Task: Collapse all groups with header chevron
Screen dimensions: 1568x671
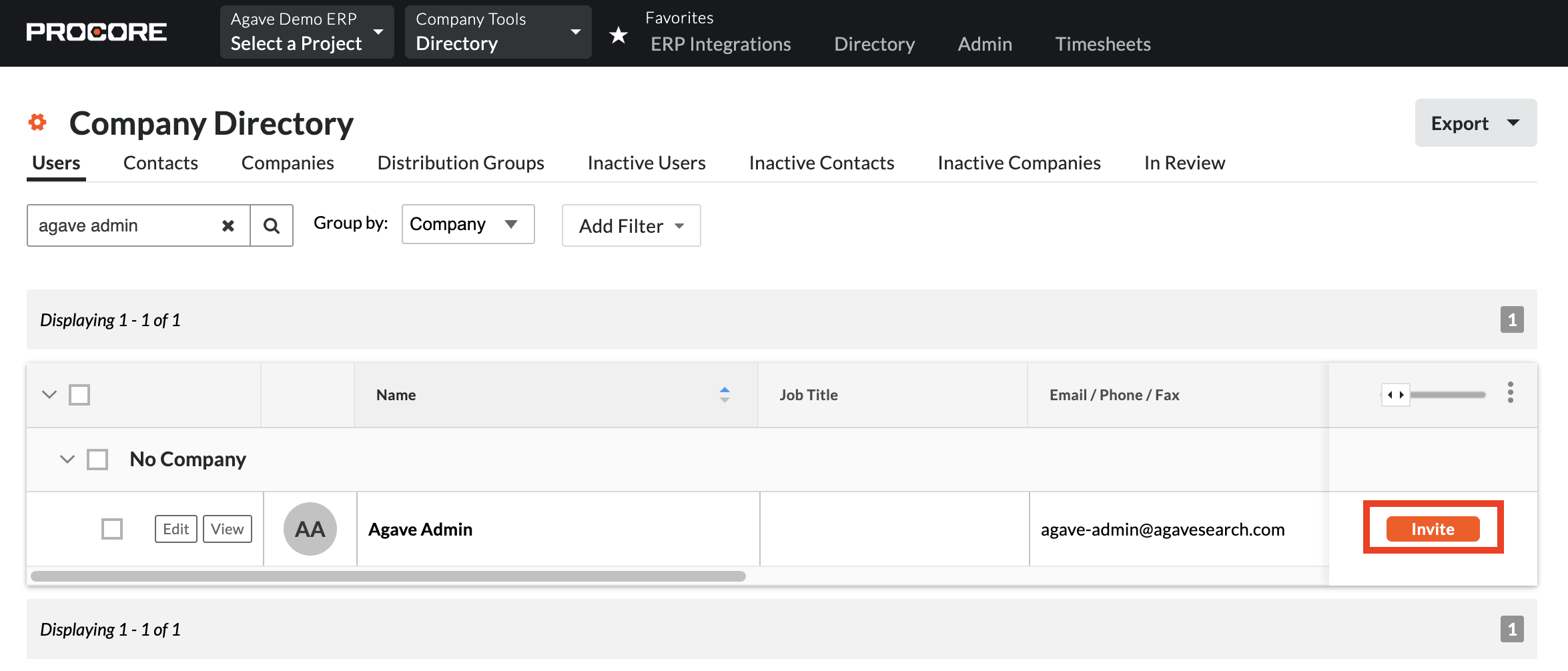Action: (49, 394)
